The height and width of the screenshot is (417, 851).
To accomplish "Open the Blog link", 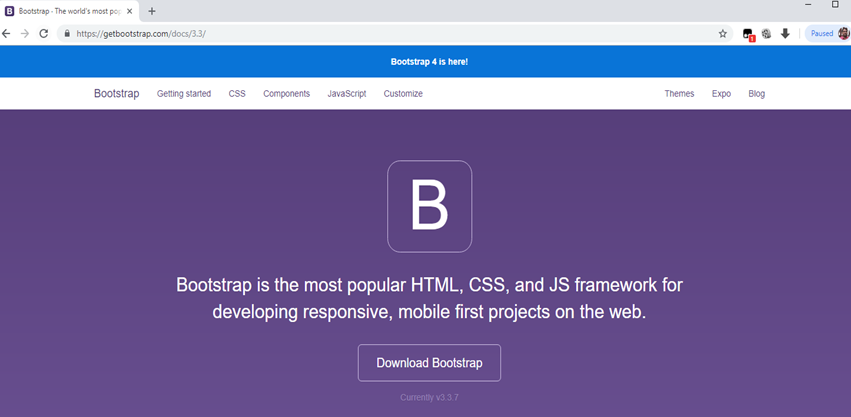I will click(x=757, y=93).
